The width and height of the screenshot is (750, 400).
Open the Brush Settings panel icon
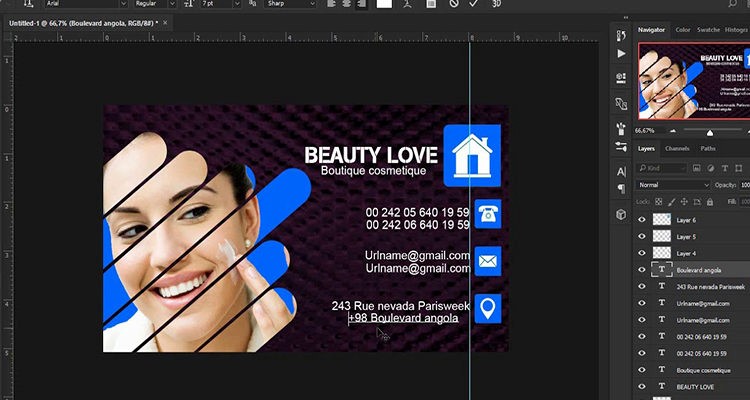pyautogui.click(x=621, y=146)
